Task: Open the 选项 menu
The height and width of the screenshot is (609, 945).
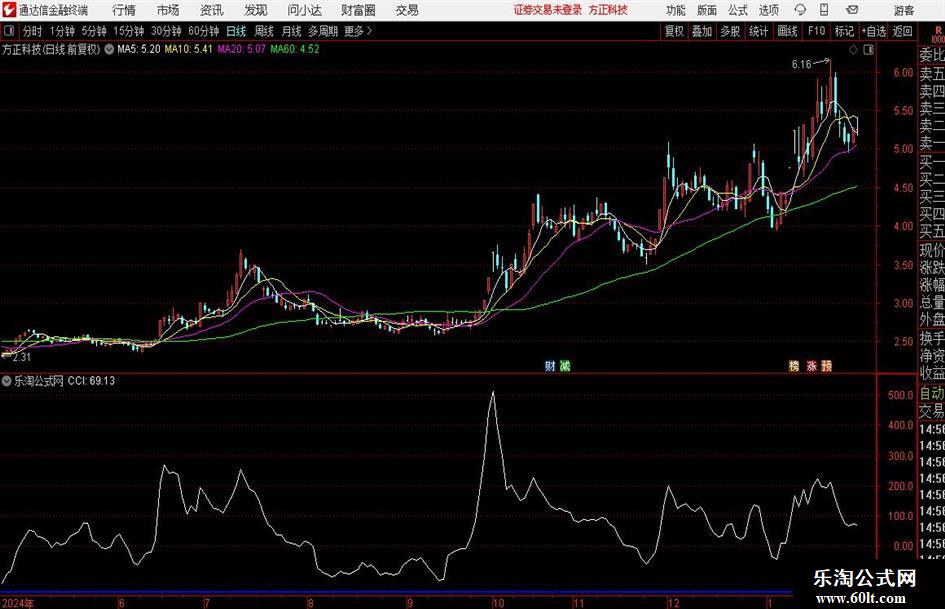Action: 768,10
